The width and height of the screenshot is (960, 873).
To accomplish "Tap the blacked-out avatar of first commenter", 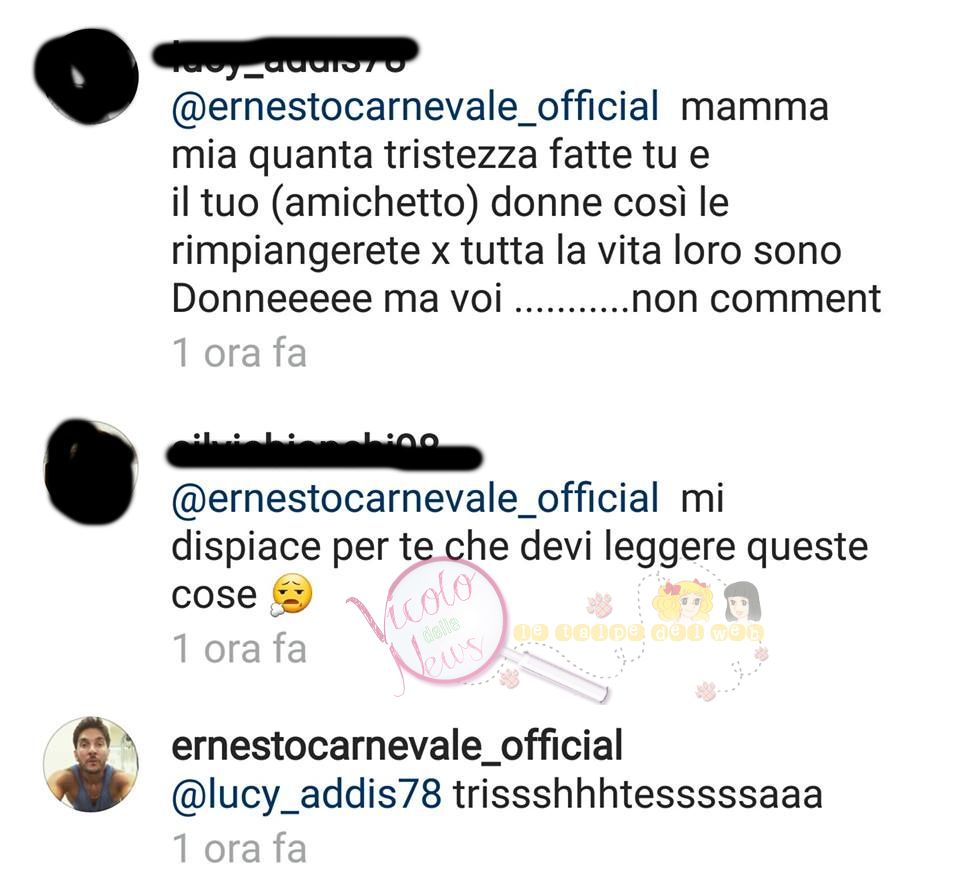I will pyautogui.click(x=86, y=76).
